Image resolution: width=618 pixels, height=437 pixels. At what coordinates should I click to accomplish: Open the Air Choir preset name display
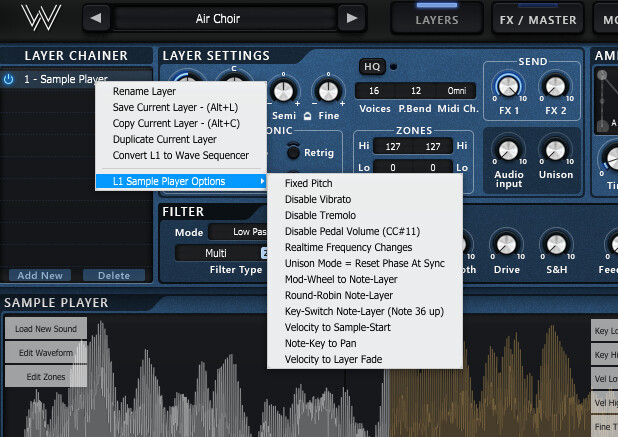click(224, 19)
